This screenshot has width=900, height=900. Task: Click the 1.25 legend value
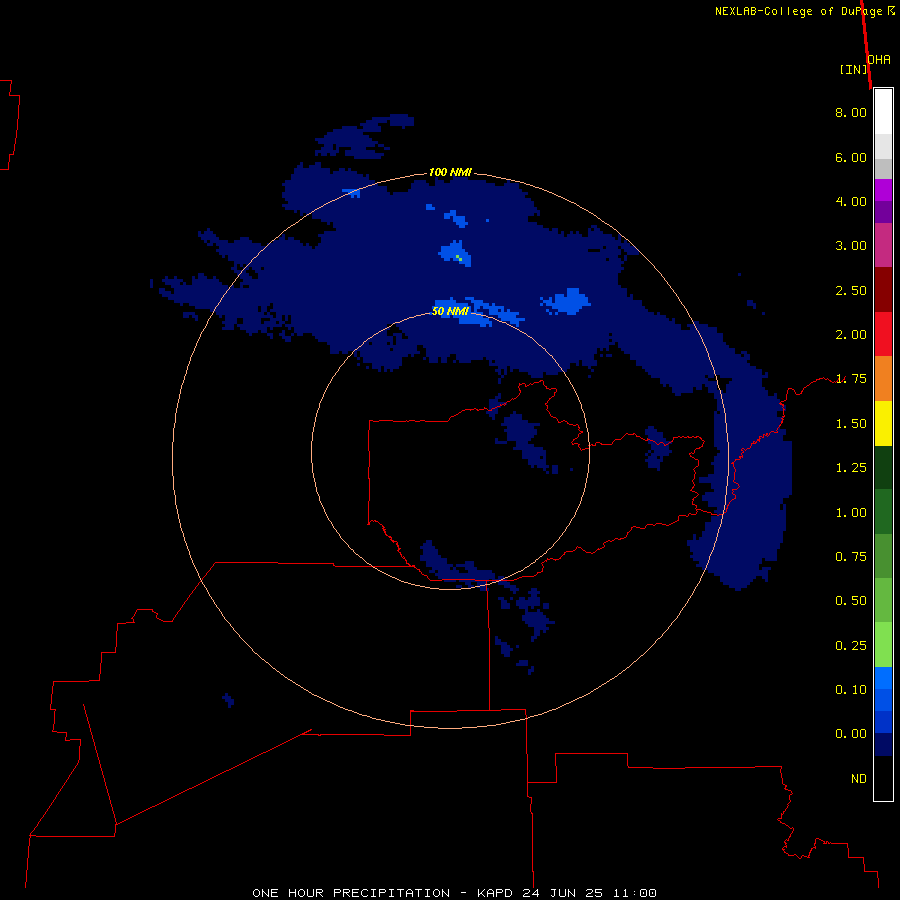[851, 468]
